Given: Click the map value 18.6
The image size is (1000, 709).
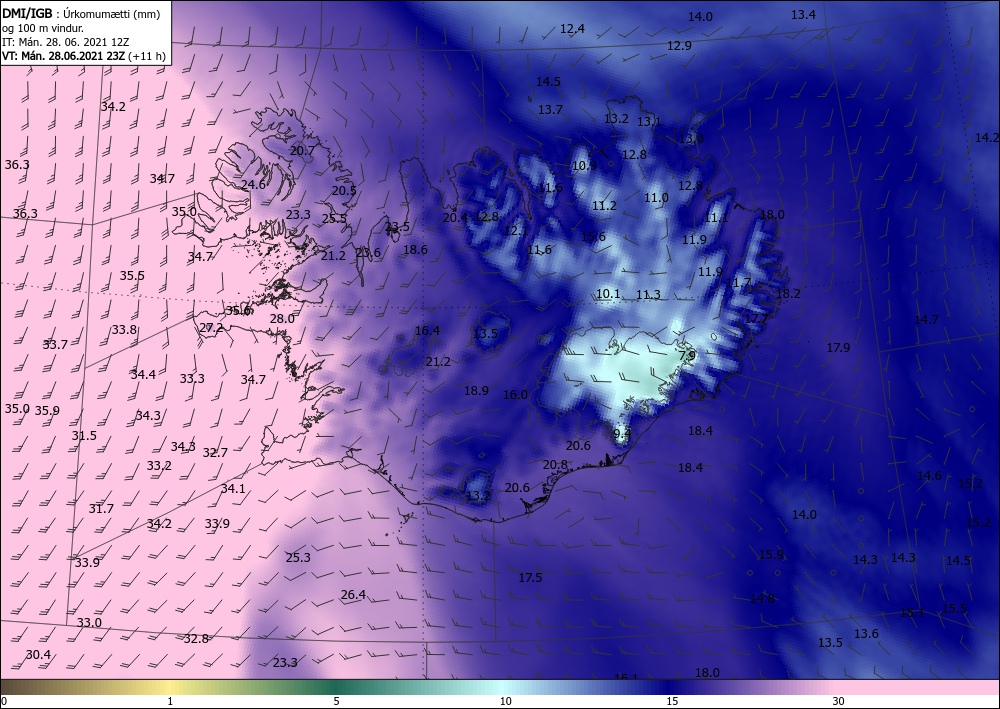Looking at the screenshot, I should pos(415,250).
